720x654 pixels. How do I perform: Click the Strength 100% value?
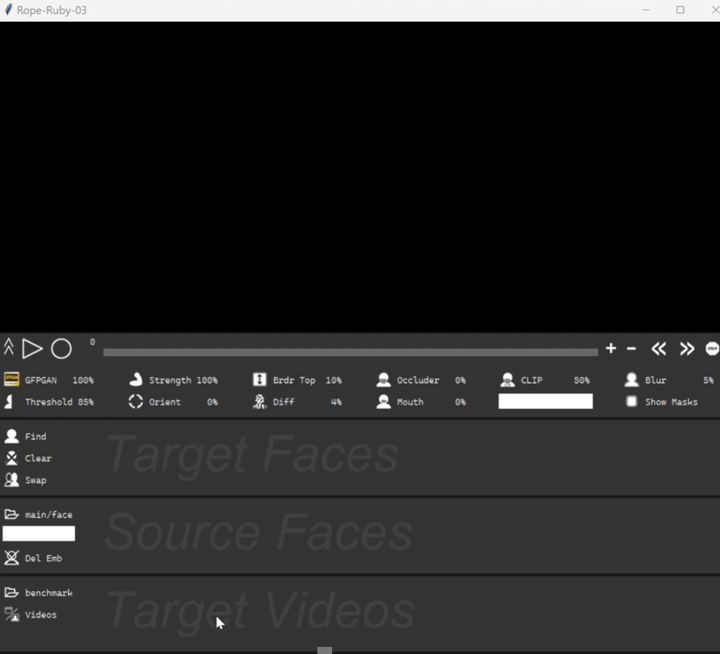click(207, 380)
